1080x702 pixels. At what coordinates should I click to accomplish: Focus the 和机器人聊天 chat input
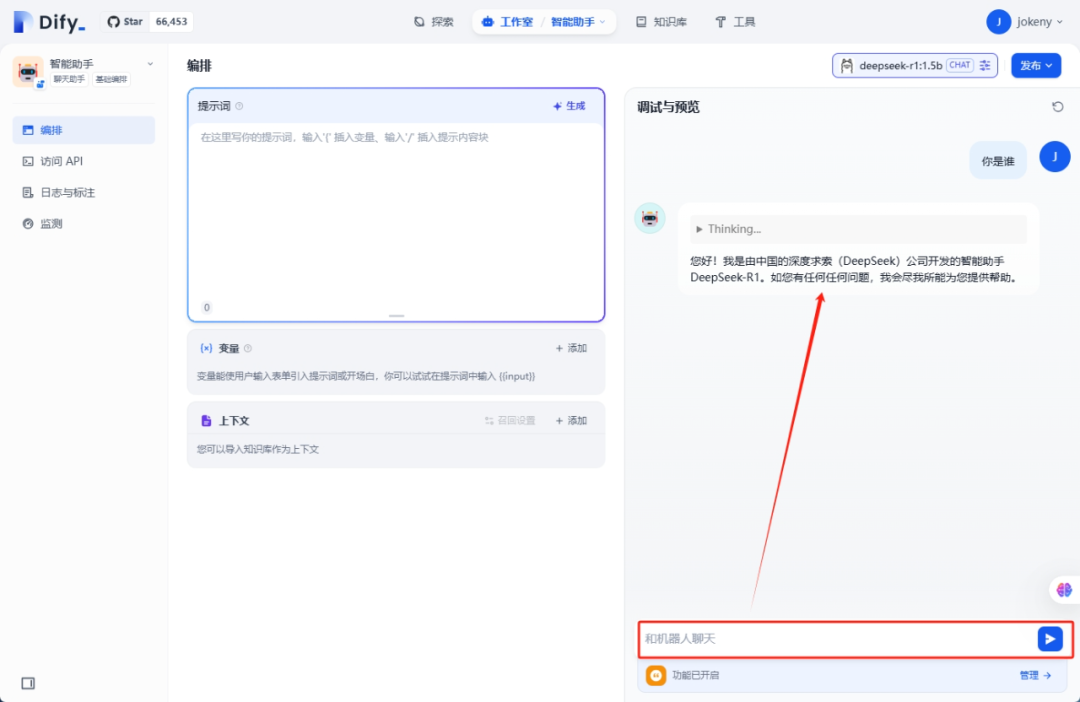pos(837,639)
